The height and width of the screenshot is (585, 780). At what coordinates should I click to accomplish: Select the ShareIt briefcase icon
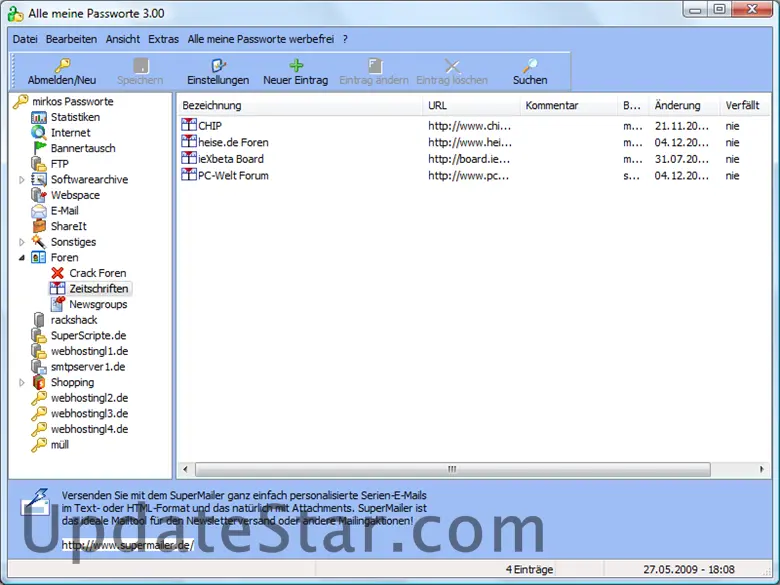point(39,226)
